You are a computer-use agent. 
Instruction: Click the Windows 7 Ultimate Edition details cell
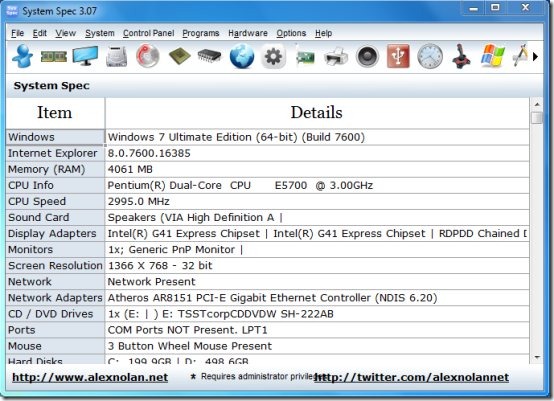317,137
